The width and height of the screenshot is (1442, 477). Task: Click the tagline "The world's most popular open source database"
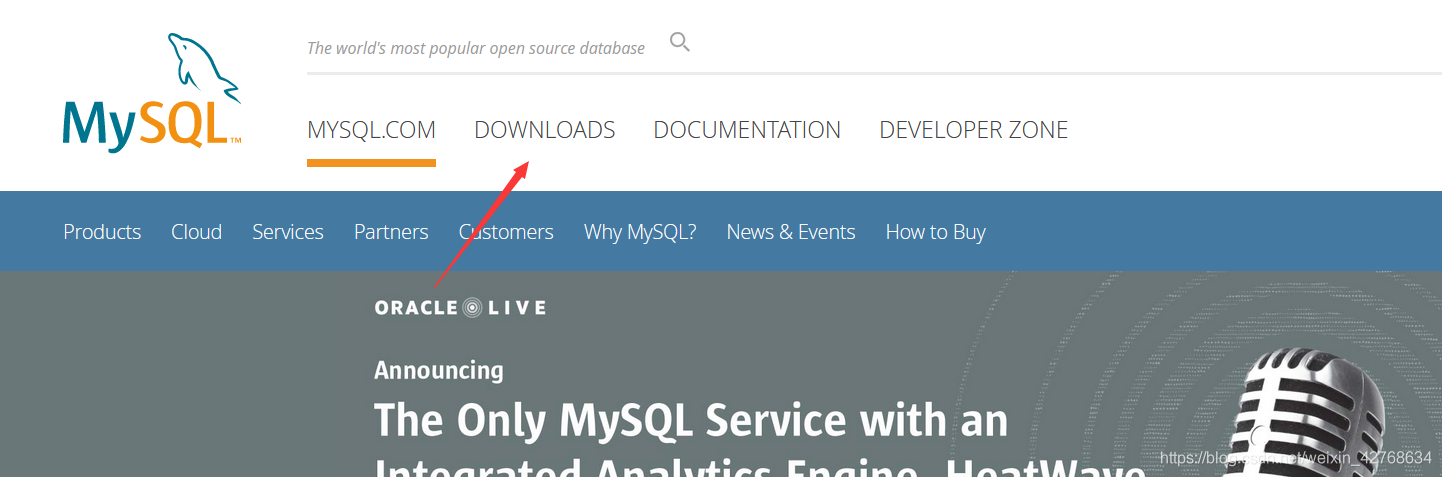[x=476, y=48]
